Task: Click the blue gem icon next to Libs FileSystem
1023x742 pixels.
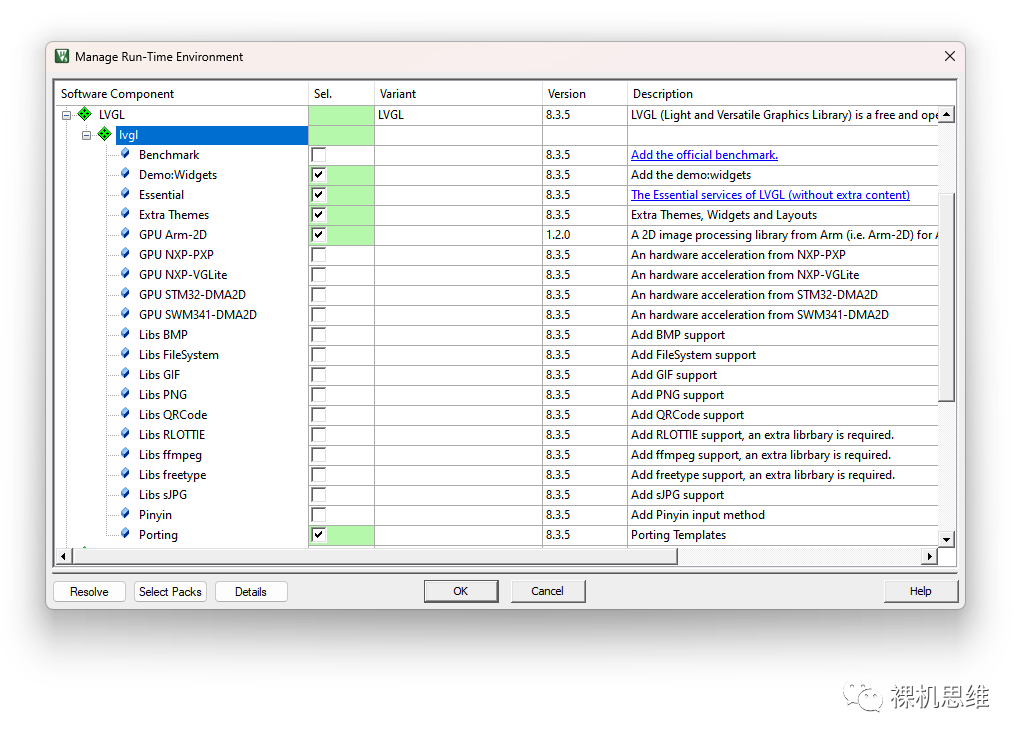Action: coord(125,354)
